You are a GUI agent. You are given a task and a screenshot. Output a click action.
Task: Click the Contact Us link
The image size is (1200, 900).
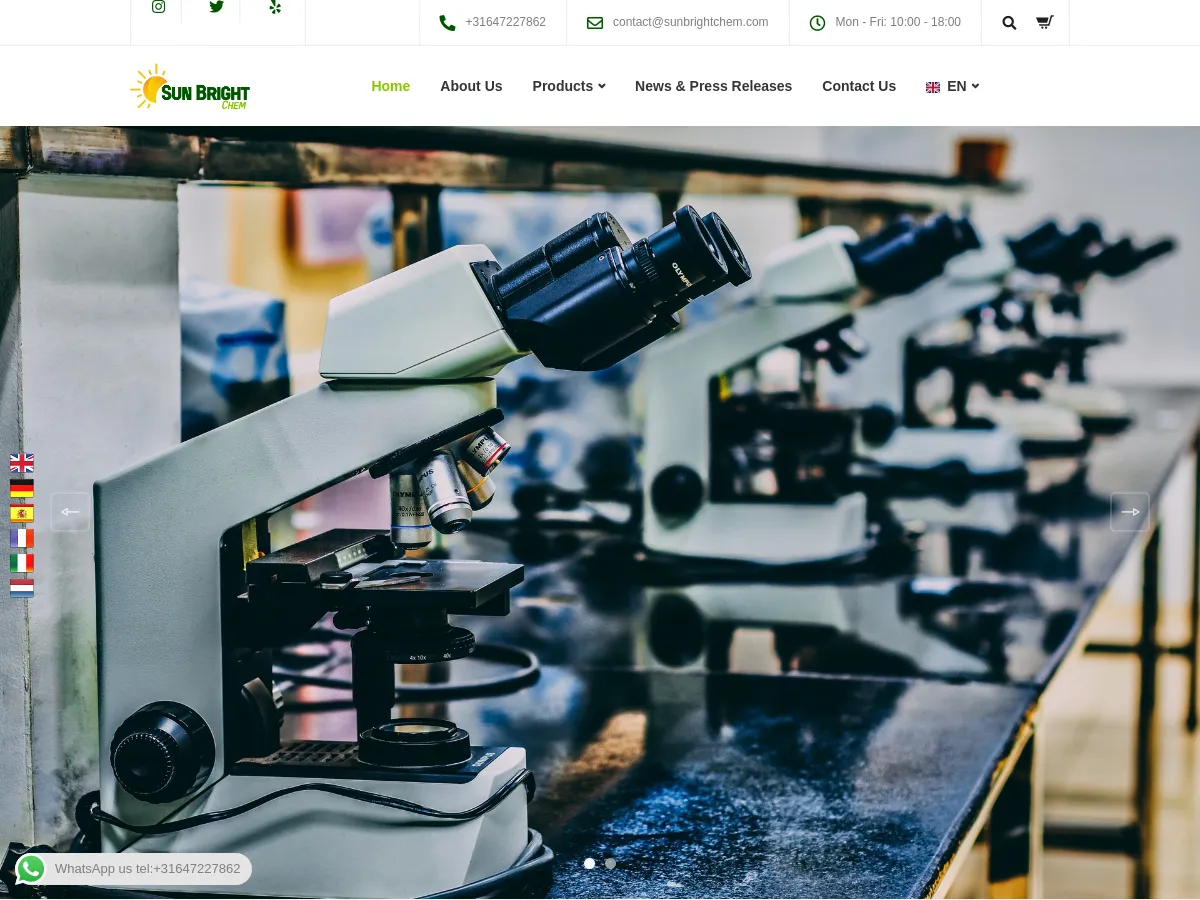point(859,86)
